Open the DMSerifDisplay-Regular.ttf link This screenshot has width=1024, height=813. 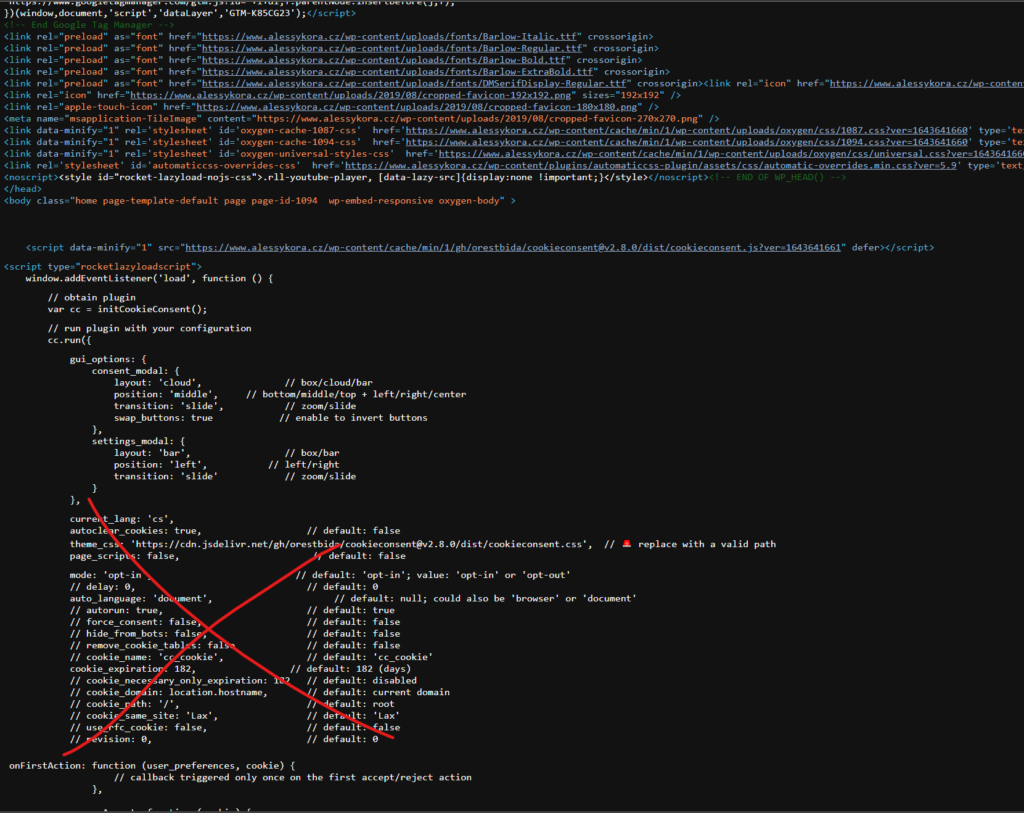click(414, 84)
